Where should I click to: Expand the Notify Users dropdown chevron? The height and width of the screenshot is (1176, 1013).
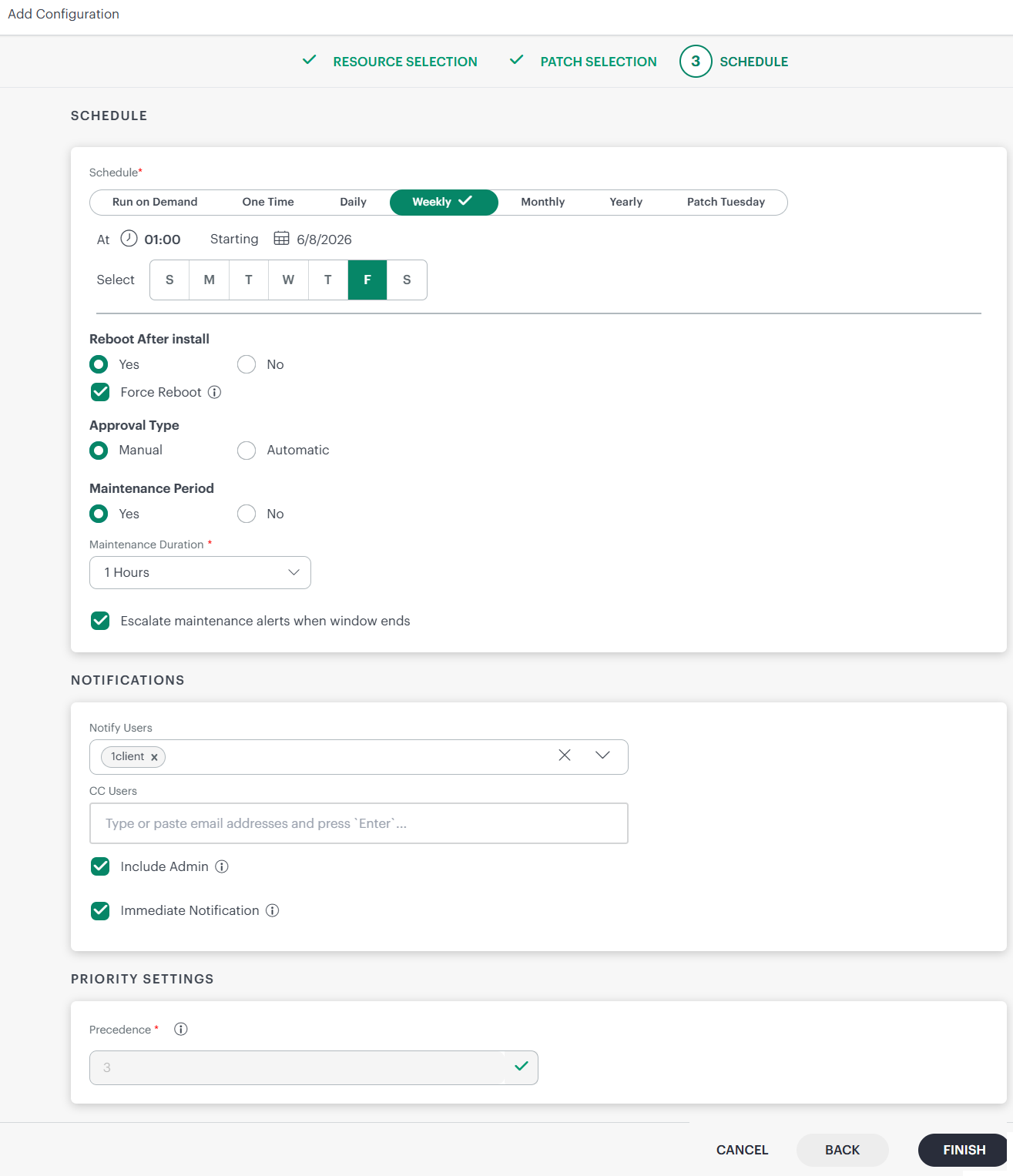[x=602, y=756]
